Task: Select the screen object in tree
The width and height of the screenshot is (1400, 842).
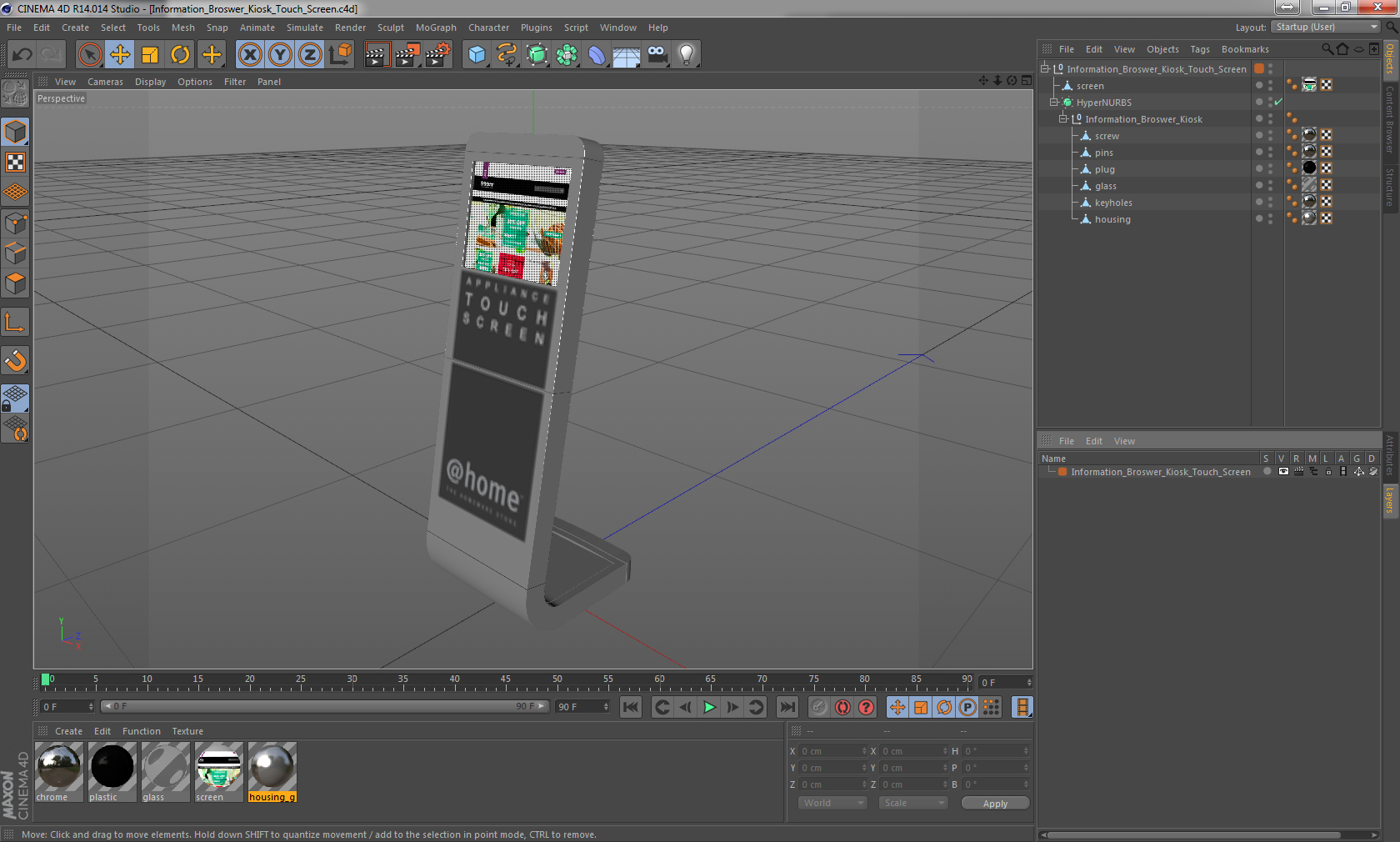Action: point(1089,86)
